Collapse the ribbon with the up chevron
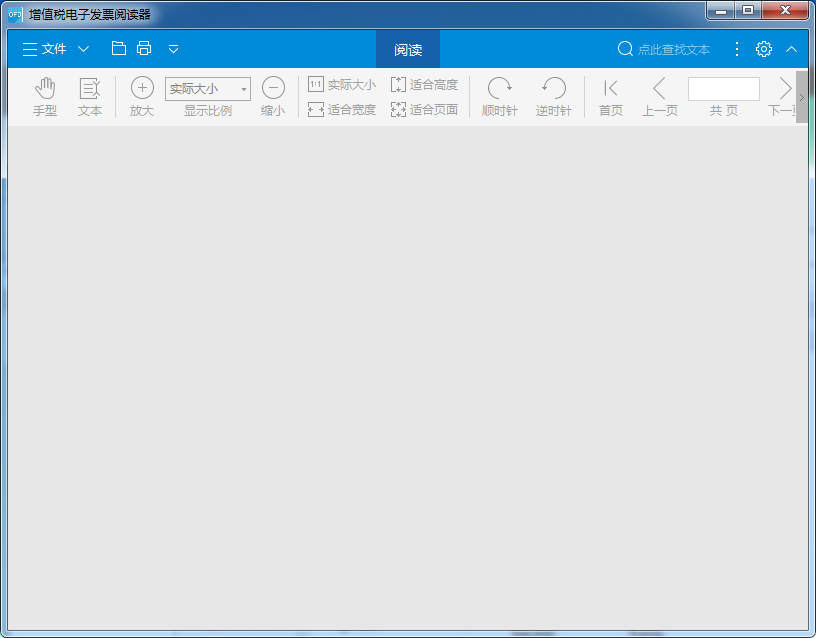The image size is (816, 638). point(792,49)
